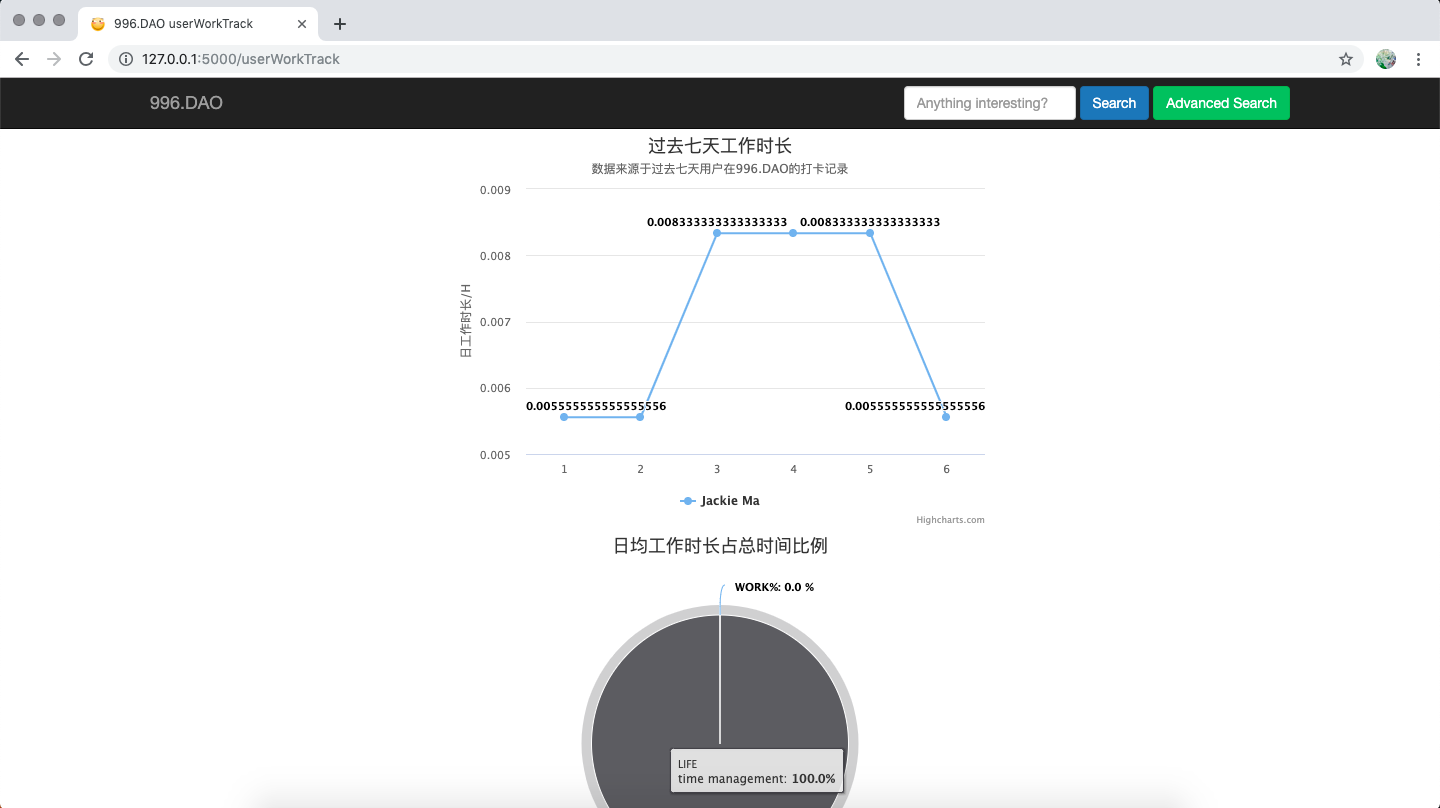
Task: Open the Chrome three-dot menu
Action: 1418,59
